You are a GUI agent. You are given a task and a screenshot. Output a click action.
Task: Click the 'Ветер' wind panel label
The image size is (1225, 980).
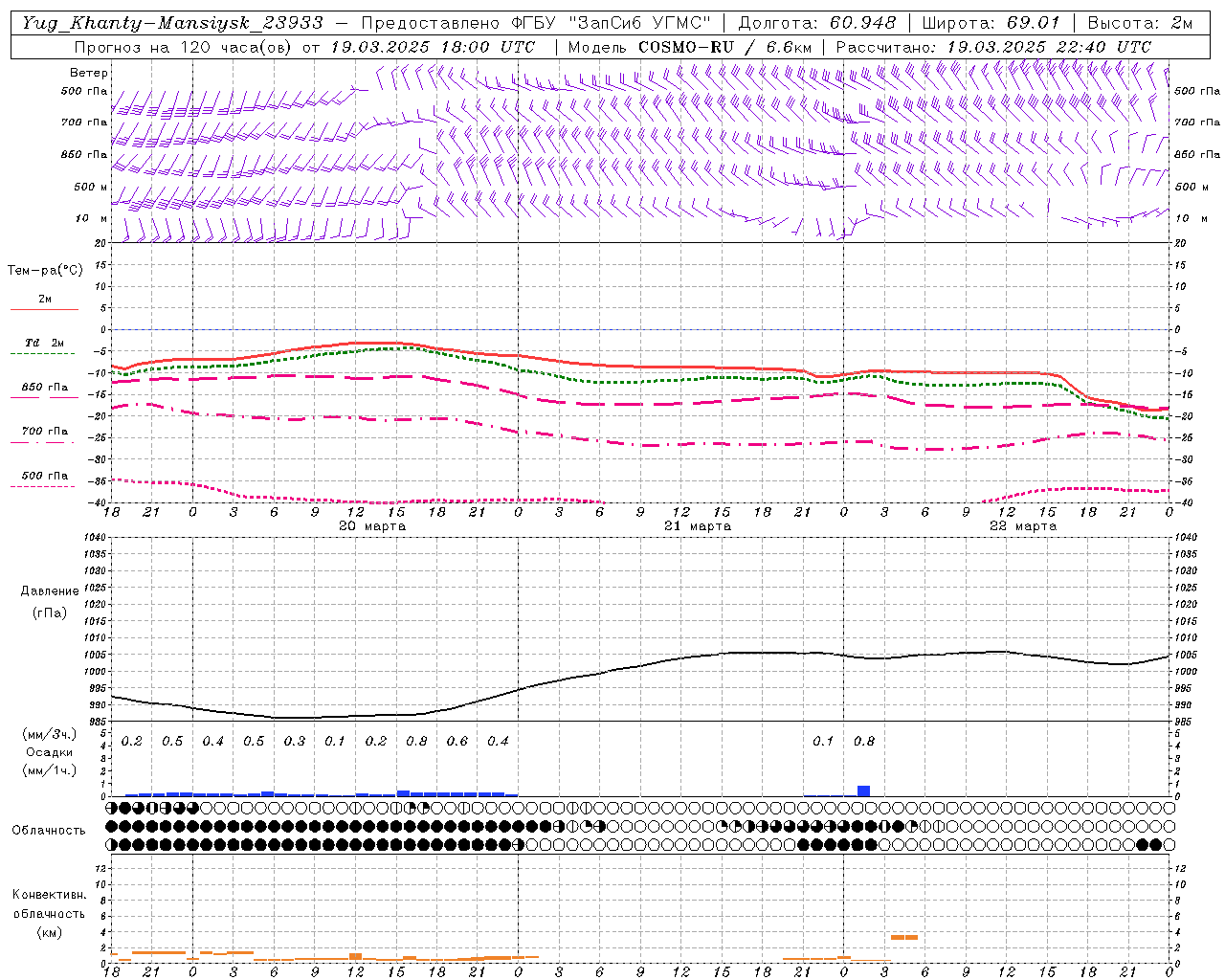click(89, 73)
